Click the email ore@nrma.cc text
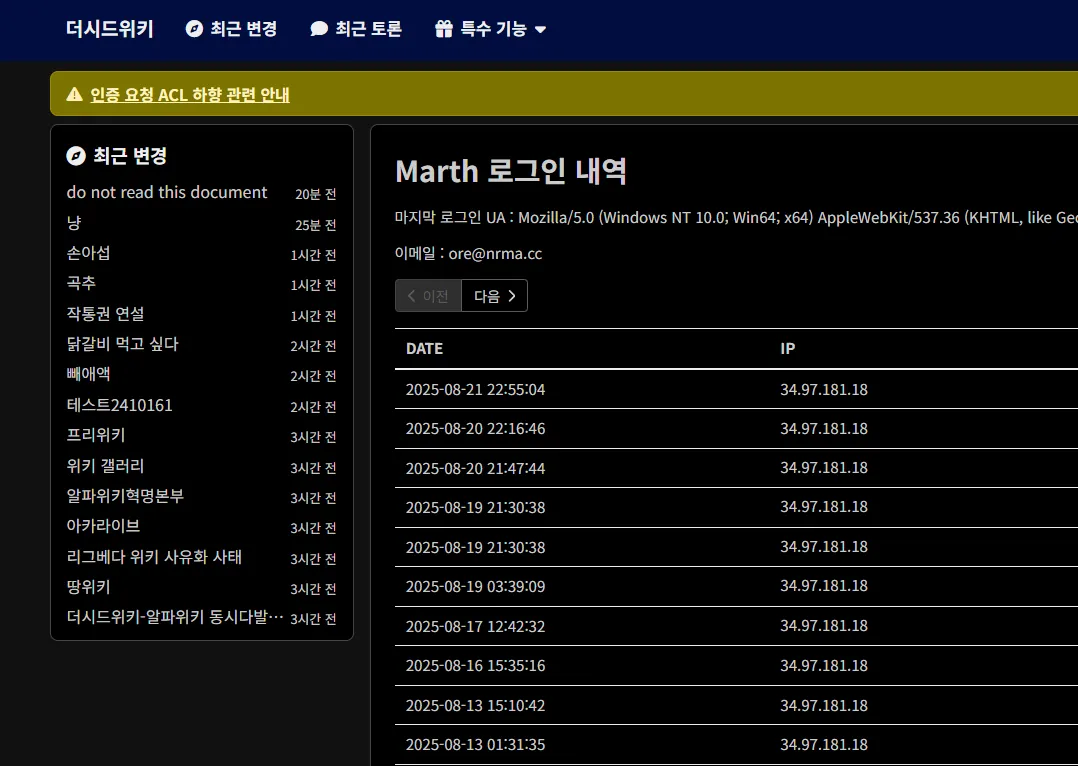This screenshot has width=1078, height=766. click(495, 254)
